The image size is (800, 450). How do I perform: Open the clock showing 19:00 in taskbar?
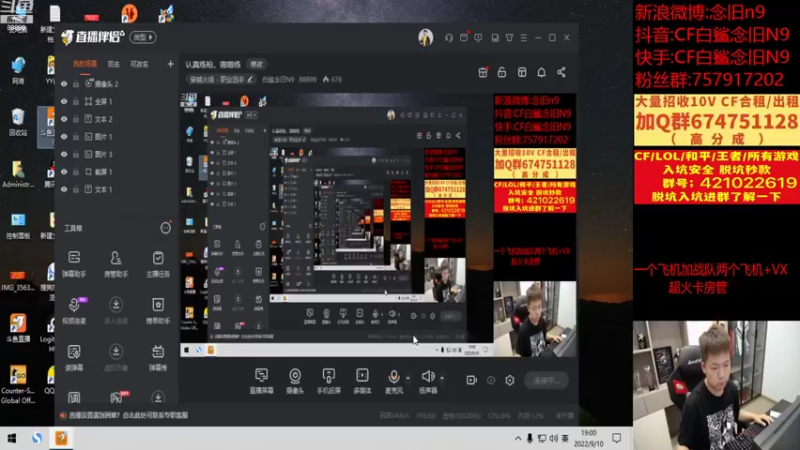tap(588, 438)
